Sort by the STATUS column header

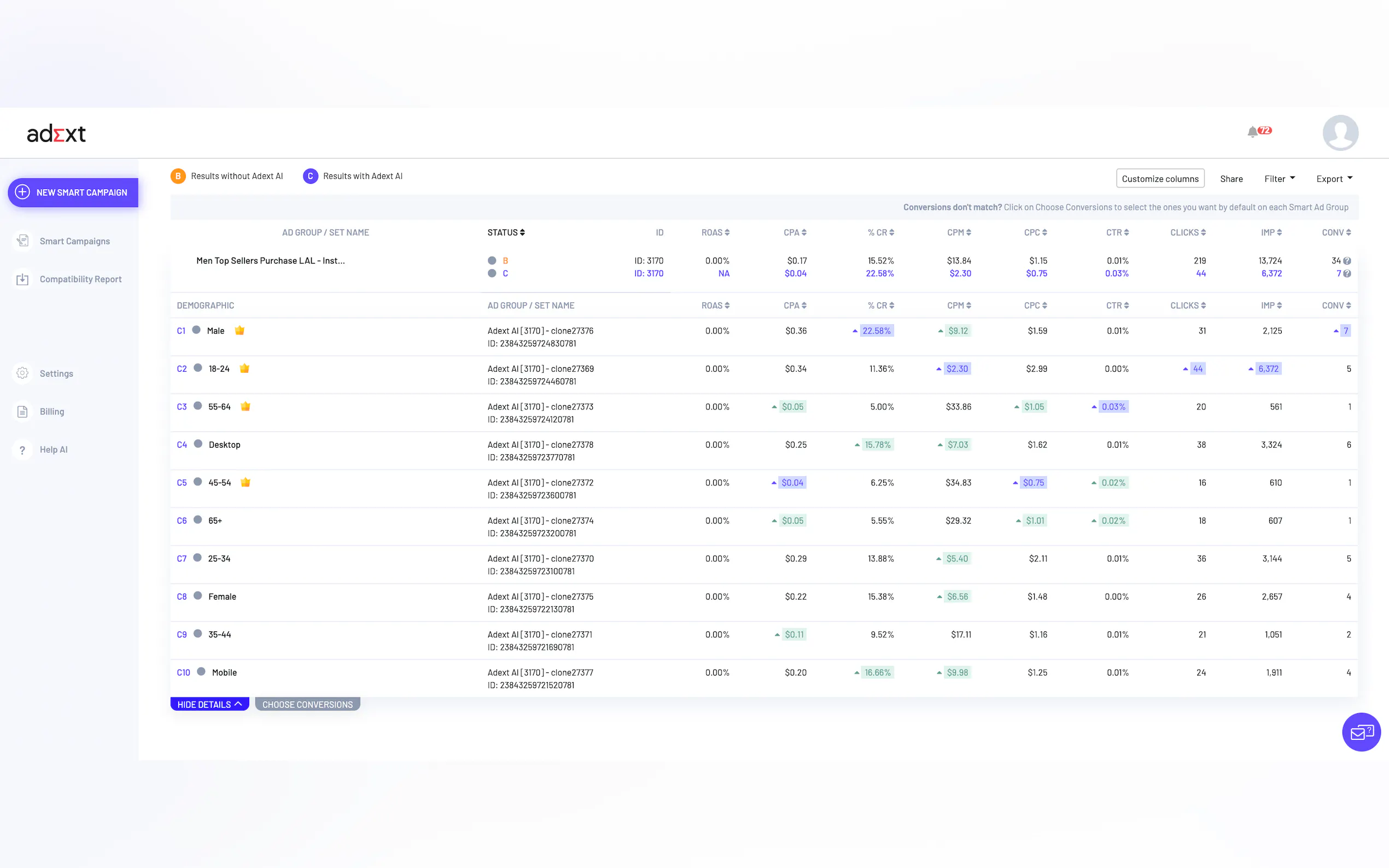[505, 232]
